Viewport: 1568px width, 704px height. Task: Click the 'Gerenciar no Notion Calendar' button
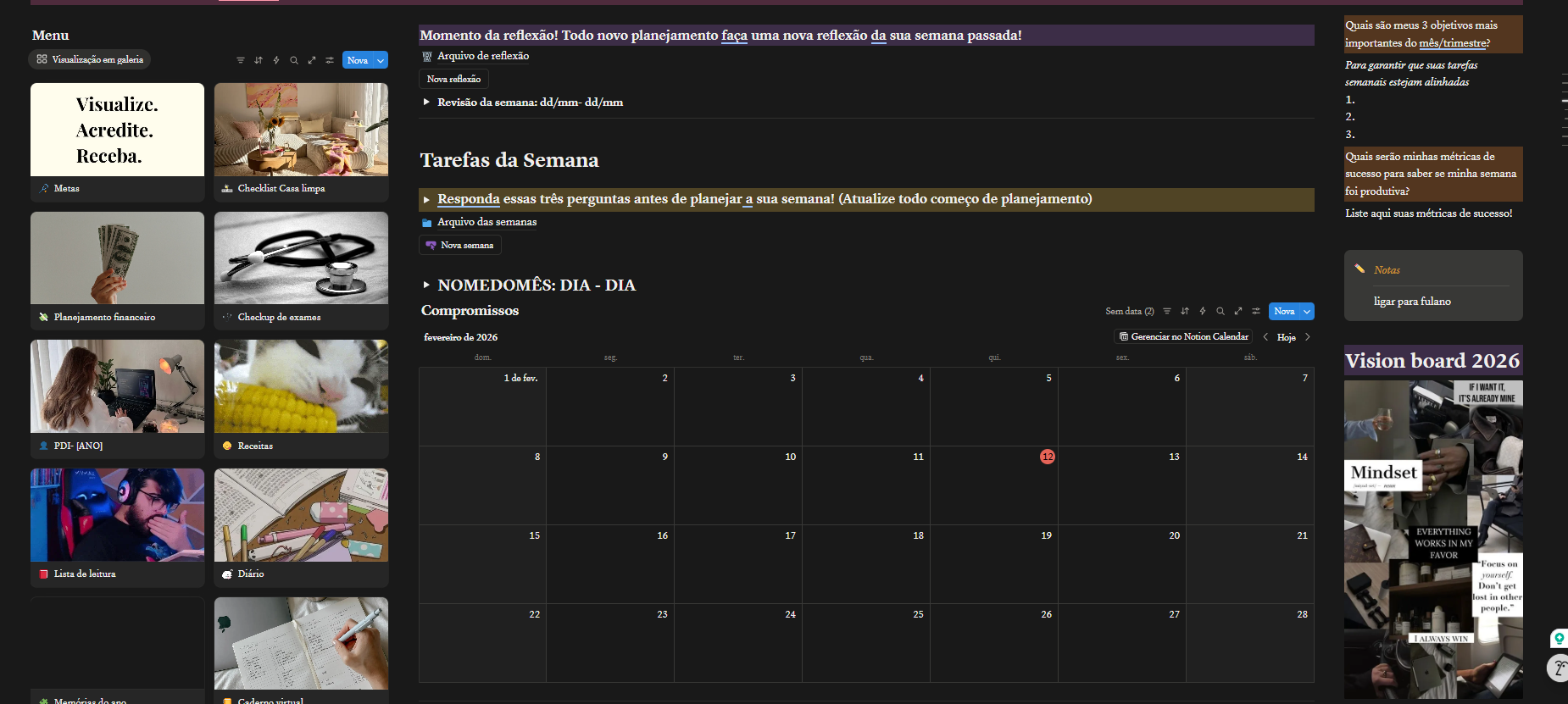tap(1183, 336)
